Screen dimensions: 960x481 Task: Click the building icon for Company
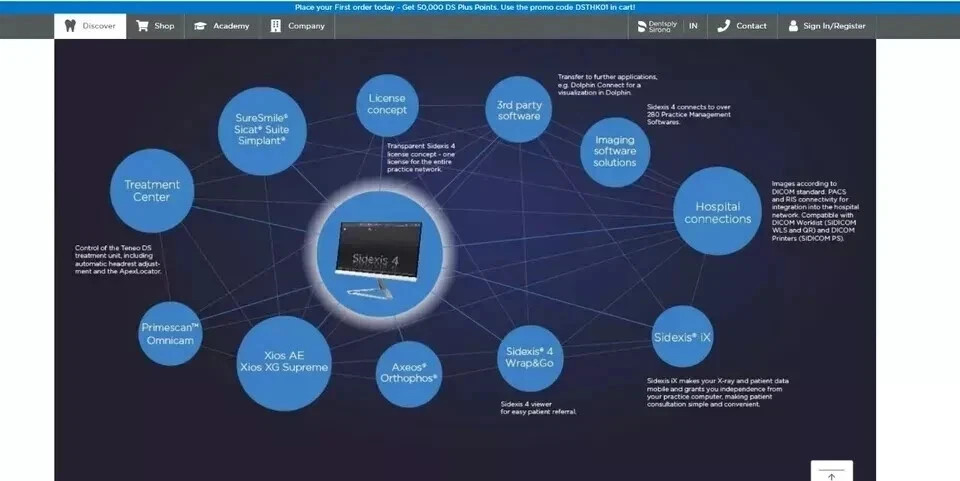[x=276, y=26]
